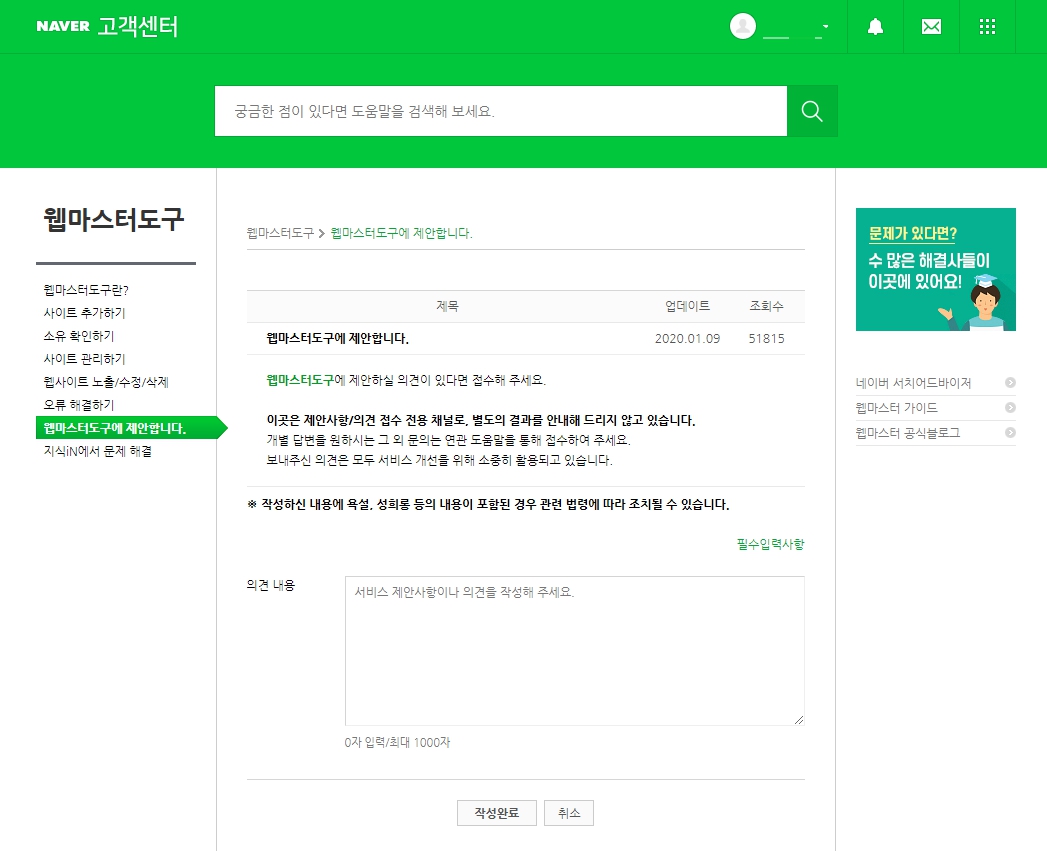The width and height of the screenshot is (1047, 851).
Task: Click the magnifier search button
Action: [x=812, y=111]
